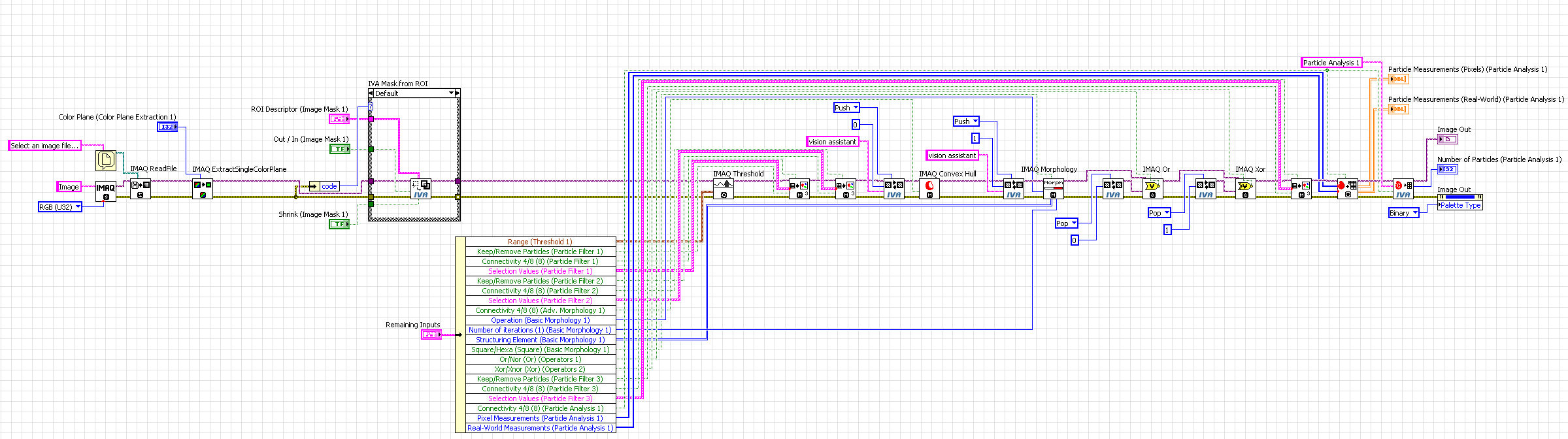Click the right 'vision assistant' string near Convex Hull
1568x439 pixels.
coord(952,155)
